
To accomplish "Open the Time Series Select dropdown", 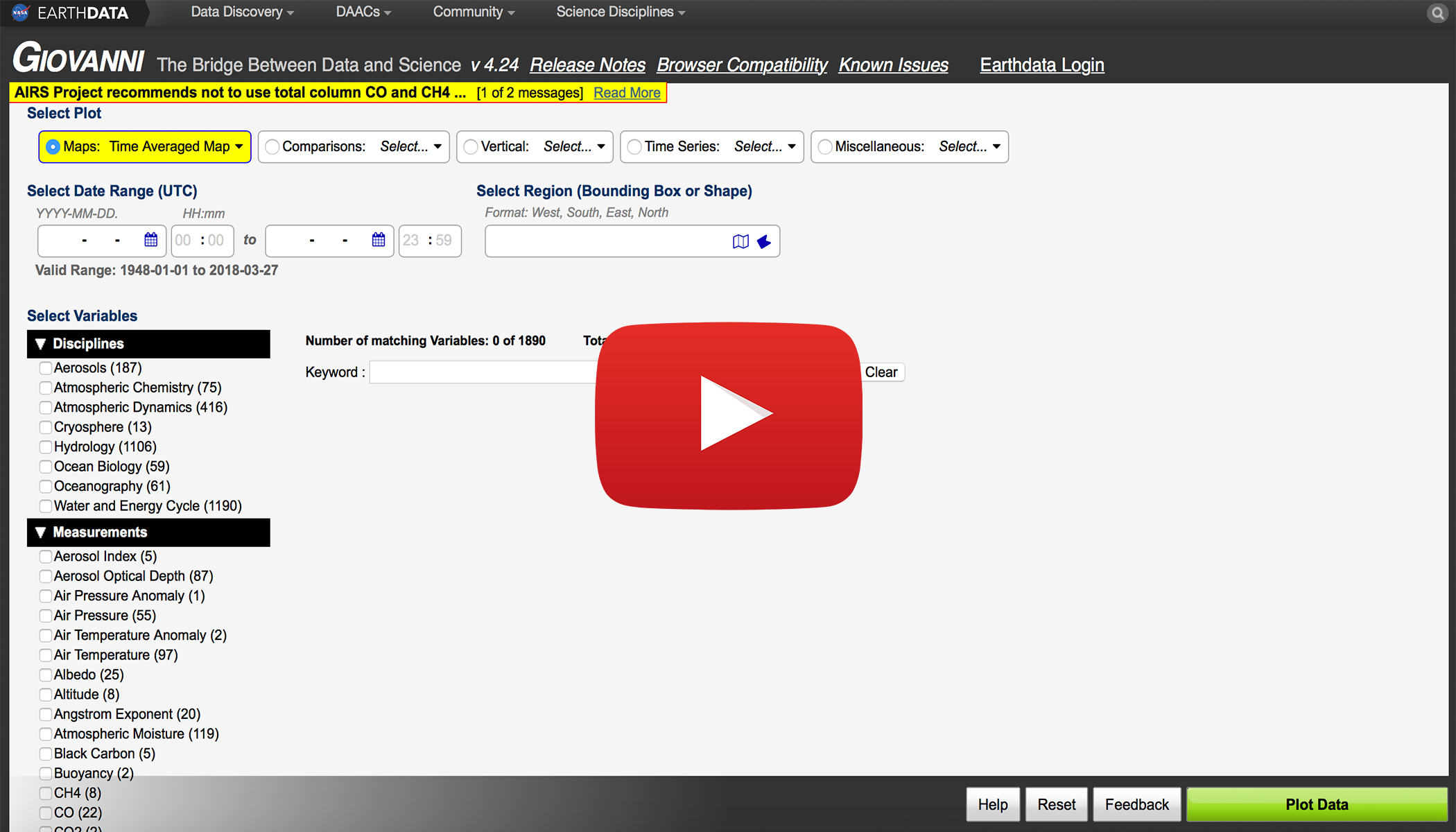I will [x=765, y=147].
